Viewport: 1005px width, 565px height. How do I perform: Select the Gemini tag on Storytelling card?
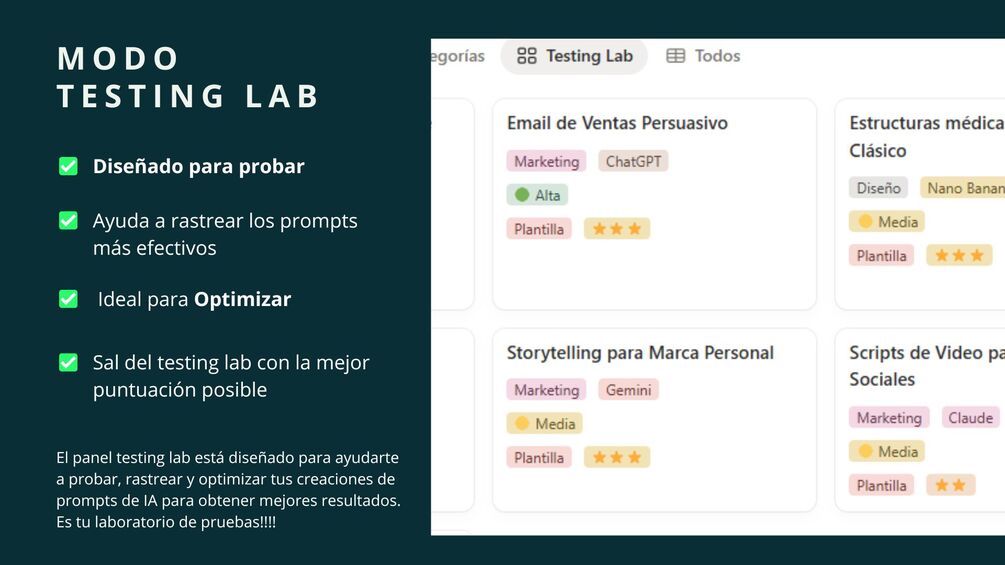(x=628, y=390)
